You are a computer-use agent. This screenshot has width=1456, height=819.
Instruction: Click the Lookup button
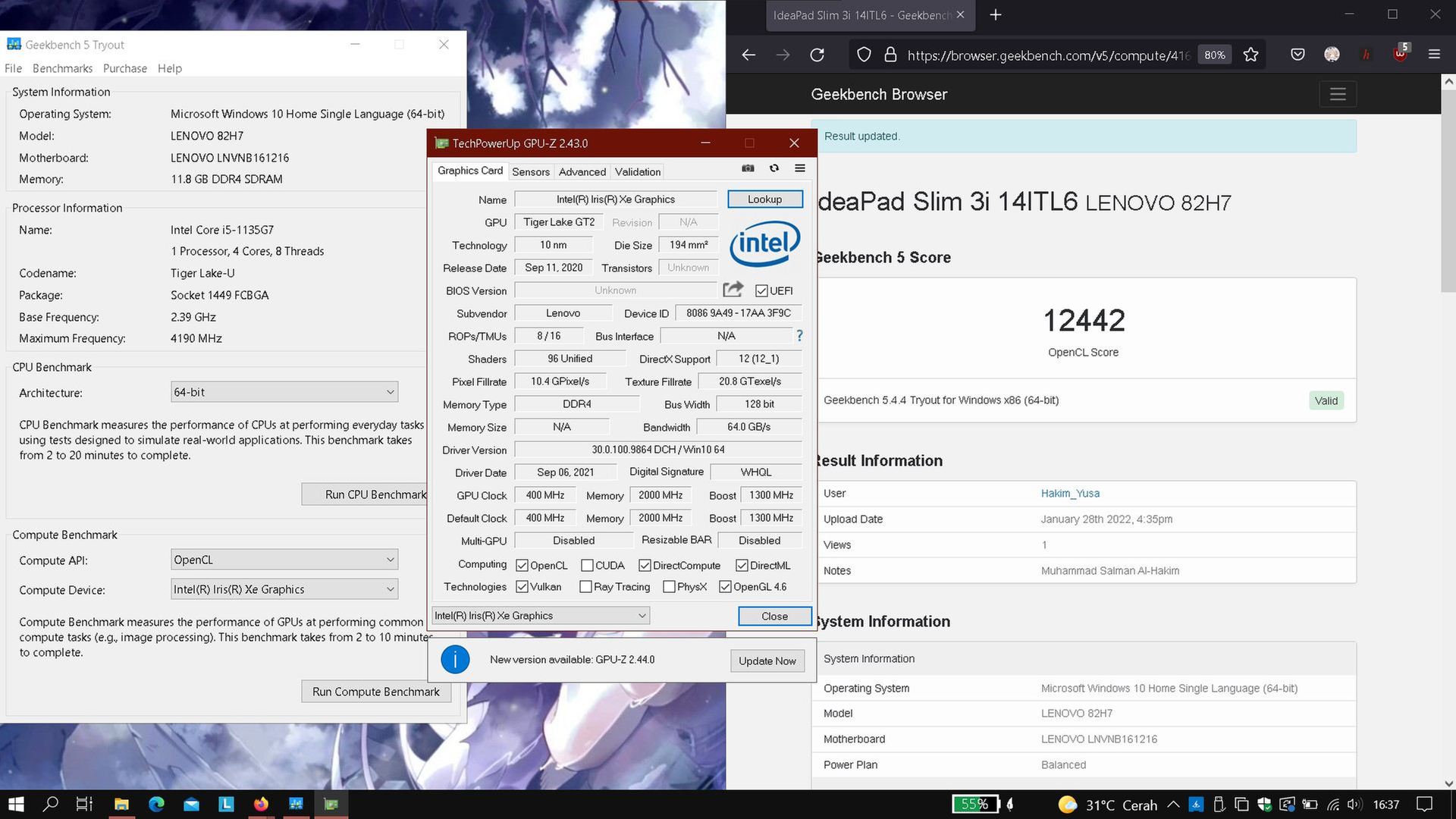coord(764,199)
